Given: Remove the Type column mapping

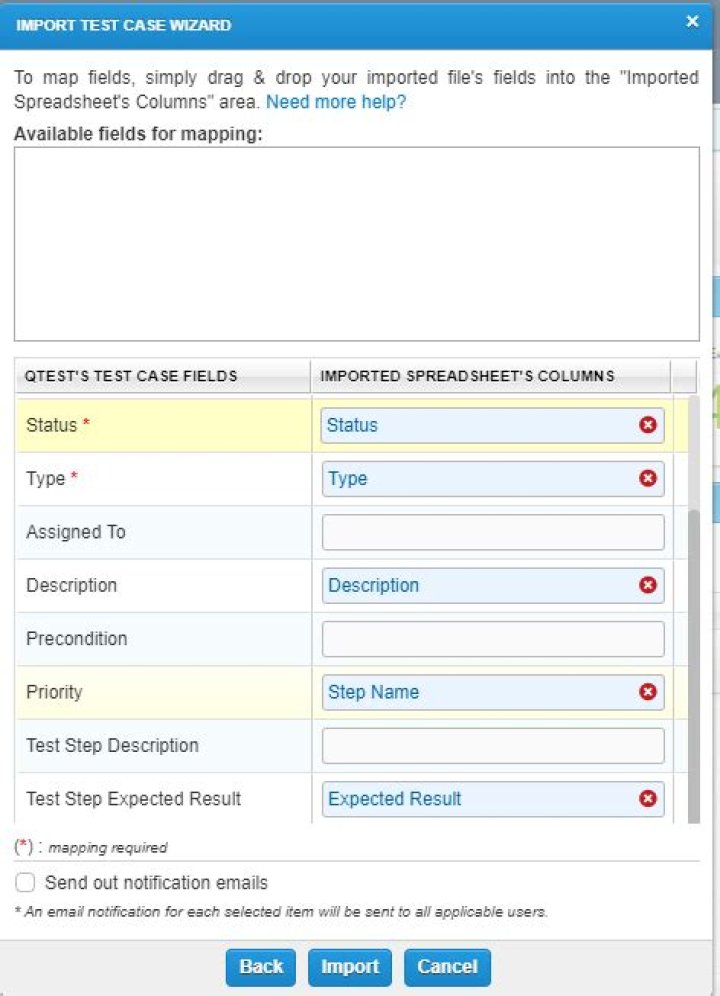Looking at the screenshot, I should [648, 479].
